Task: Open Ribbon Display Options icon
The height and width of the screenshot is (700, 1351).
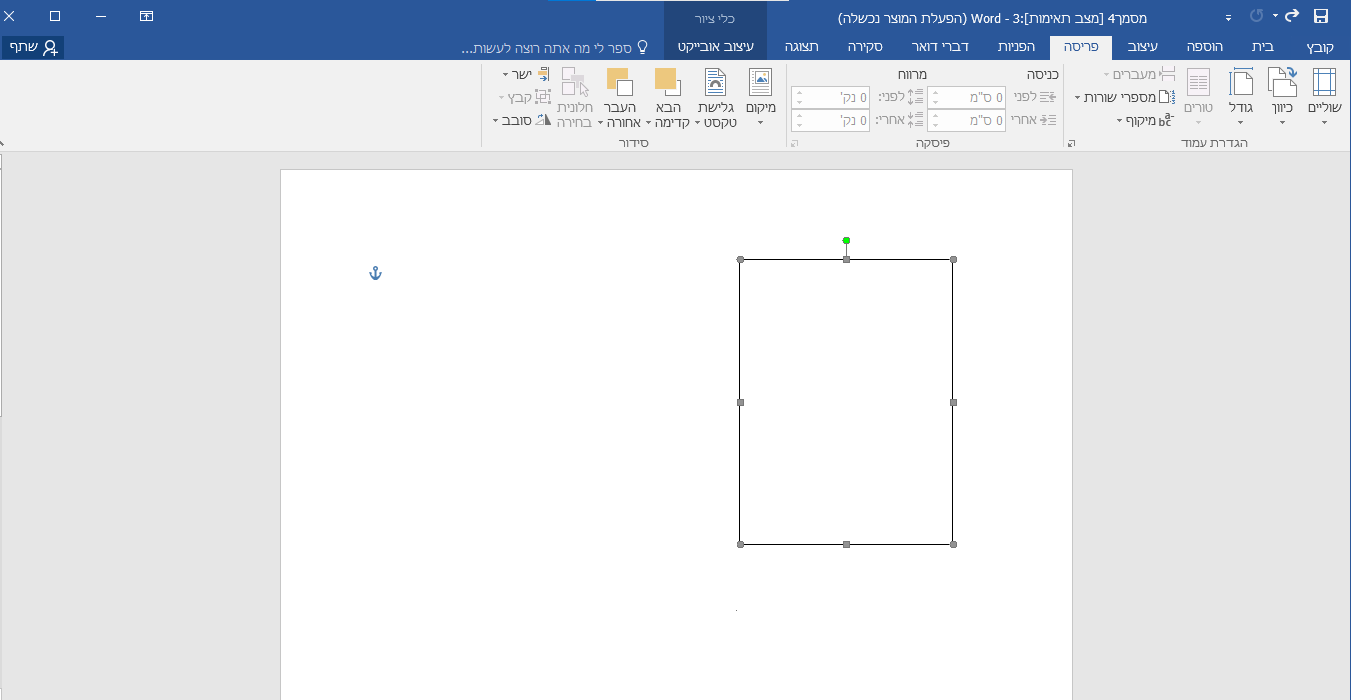Action: pyautogui.click(x=147, y=16)
